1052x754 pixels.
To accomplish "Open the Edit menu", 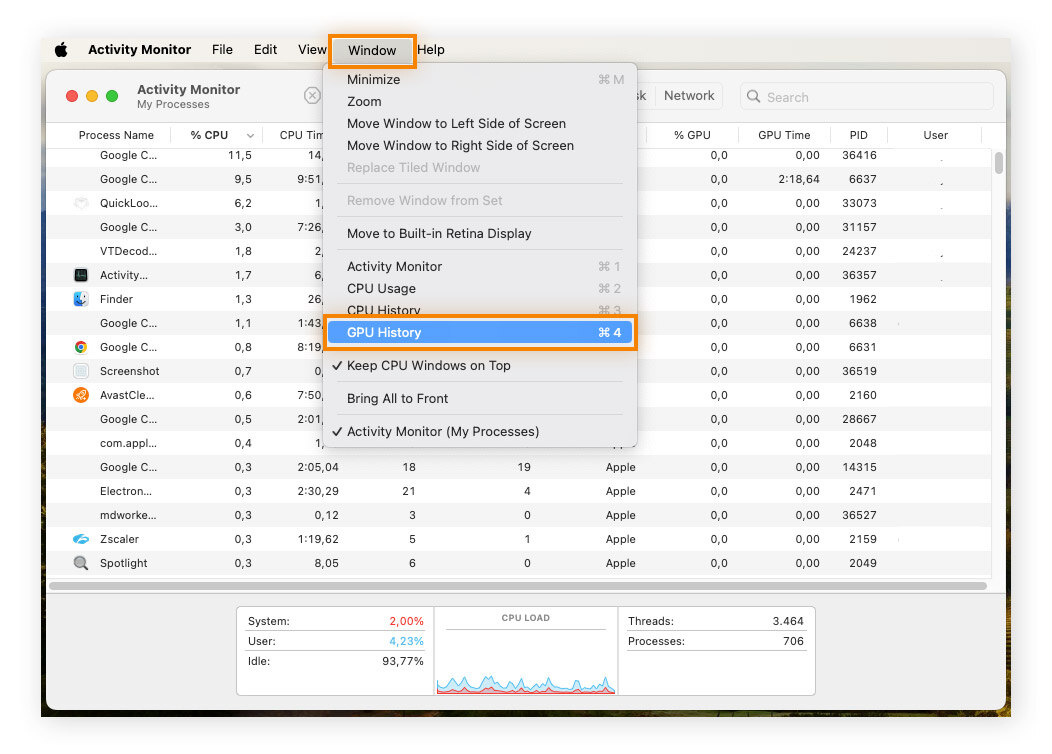I will [266, 50].
